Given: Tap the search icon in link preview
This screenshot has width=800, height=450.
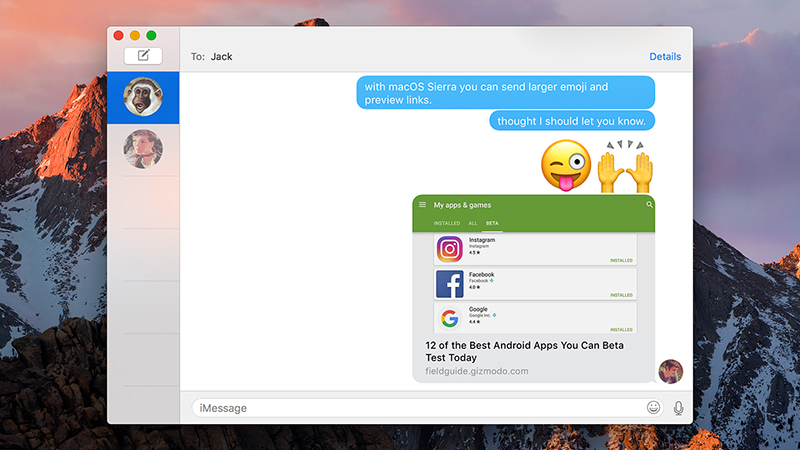Looking at the screenshot, I should (649, 205).
